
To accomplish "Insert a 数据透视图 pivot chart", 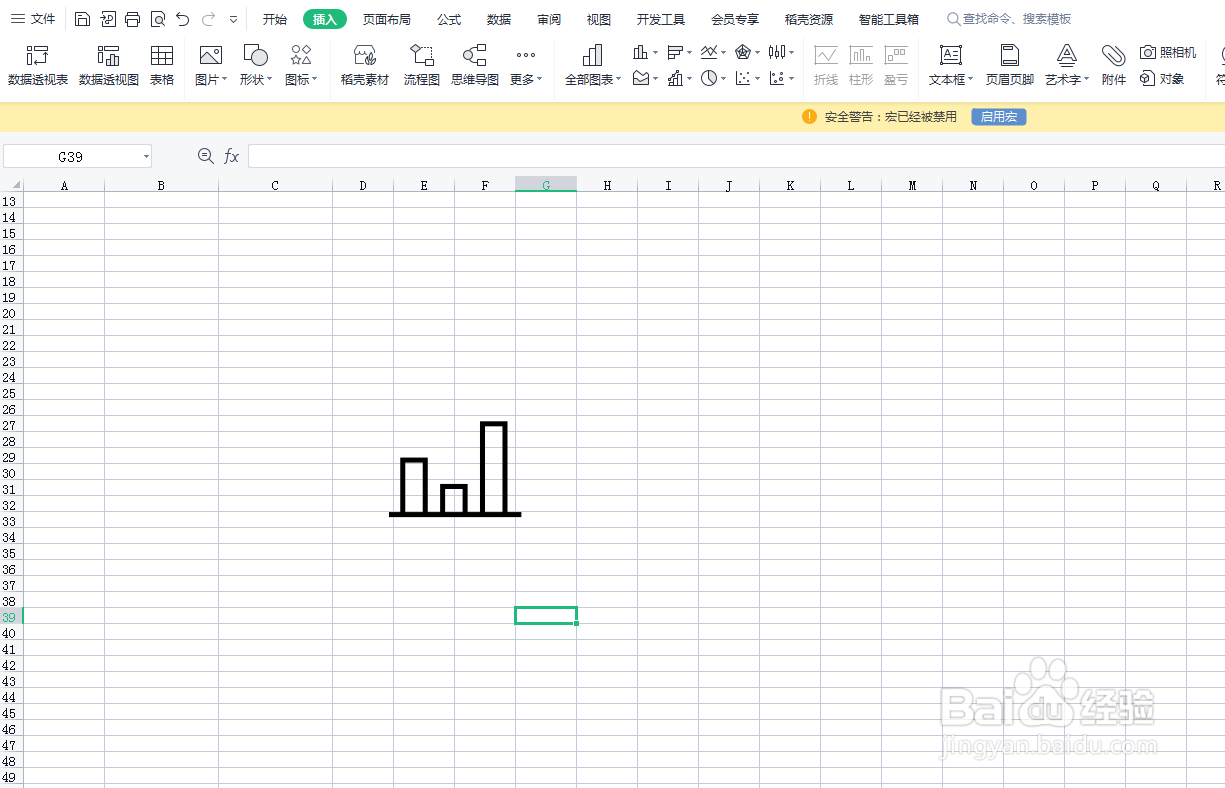I will pyautogui.click(x=109, y=65).
